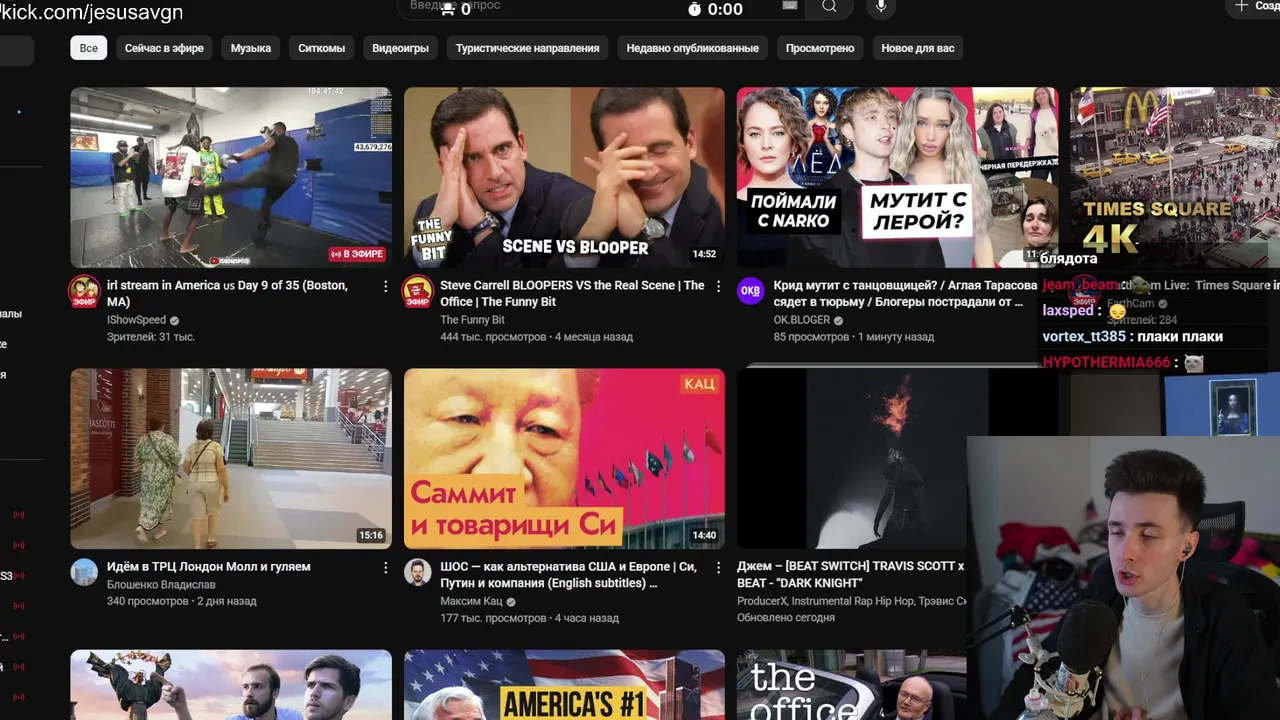The height and width of the screenshot is (720, 1280).
Task: Open Максим Кац channel avatar
Action: tap(417, 572)
